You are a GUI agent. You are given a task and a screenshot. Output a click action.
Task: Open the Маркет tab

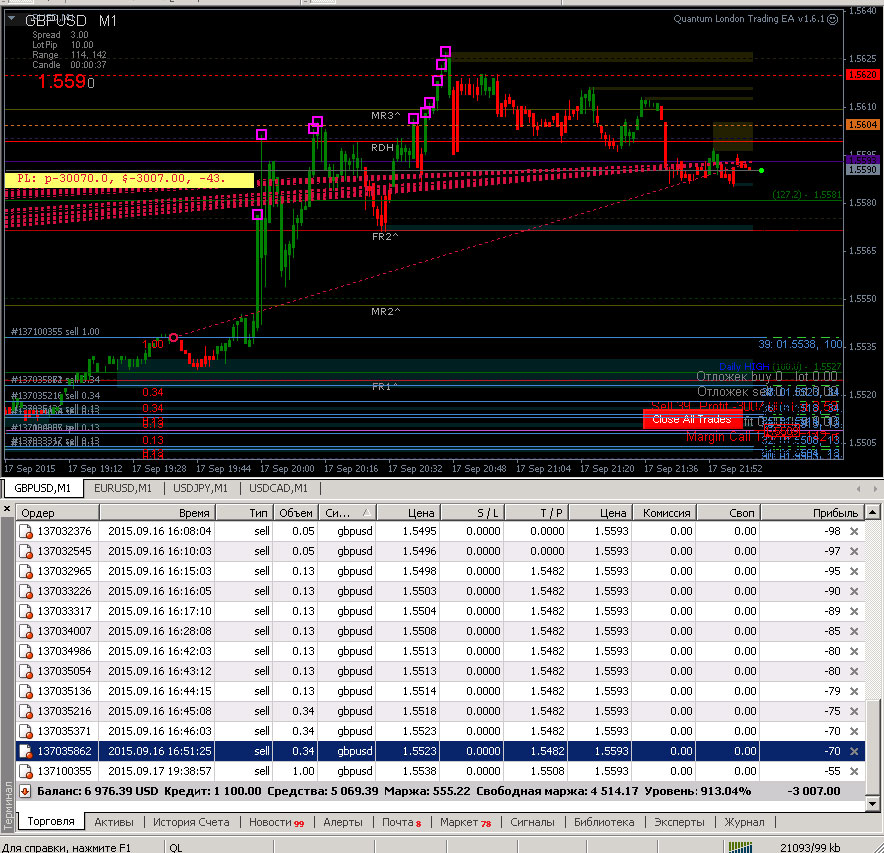[466, 823]
